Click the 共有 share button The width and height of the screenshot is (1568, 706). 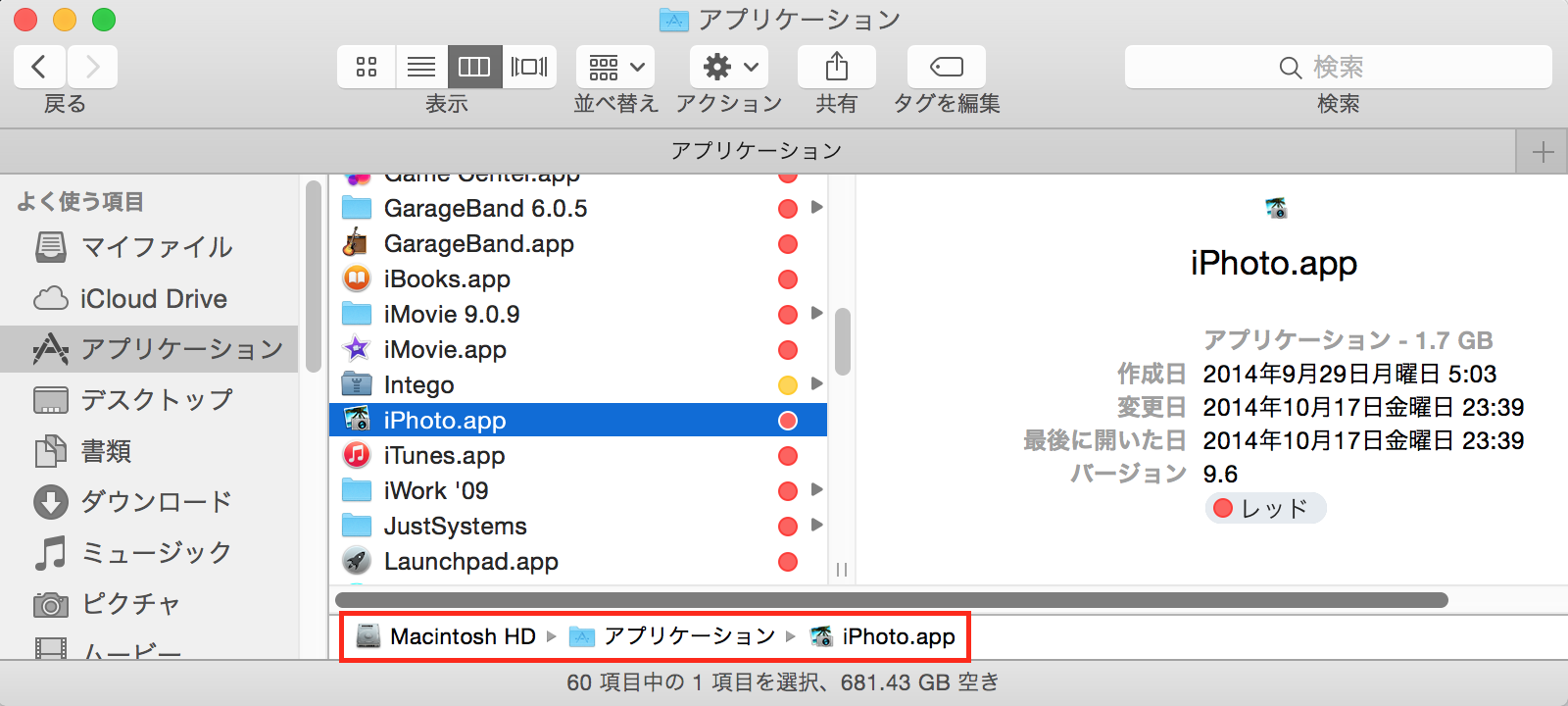point(836,67)
